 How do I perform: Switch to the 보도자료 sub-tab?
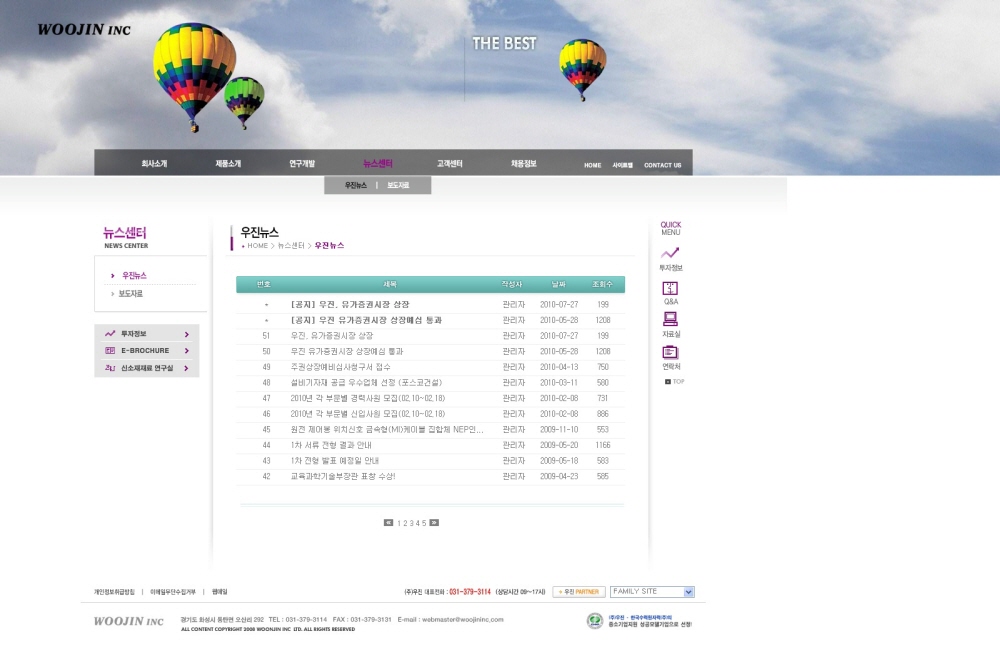click(x=398, y=186)
